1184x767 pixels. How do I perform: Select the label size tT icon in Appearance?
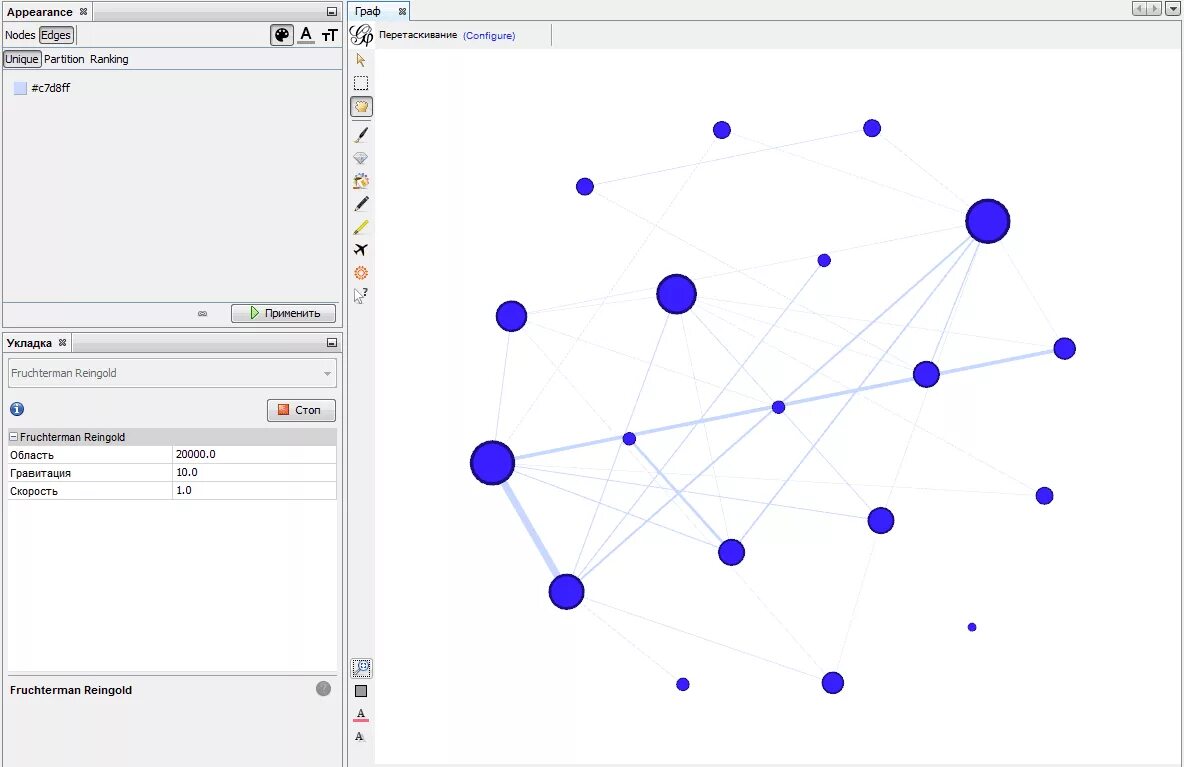329,35
